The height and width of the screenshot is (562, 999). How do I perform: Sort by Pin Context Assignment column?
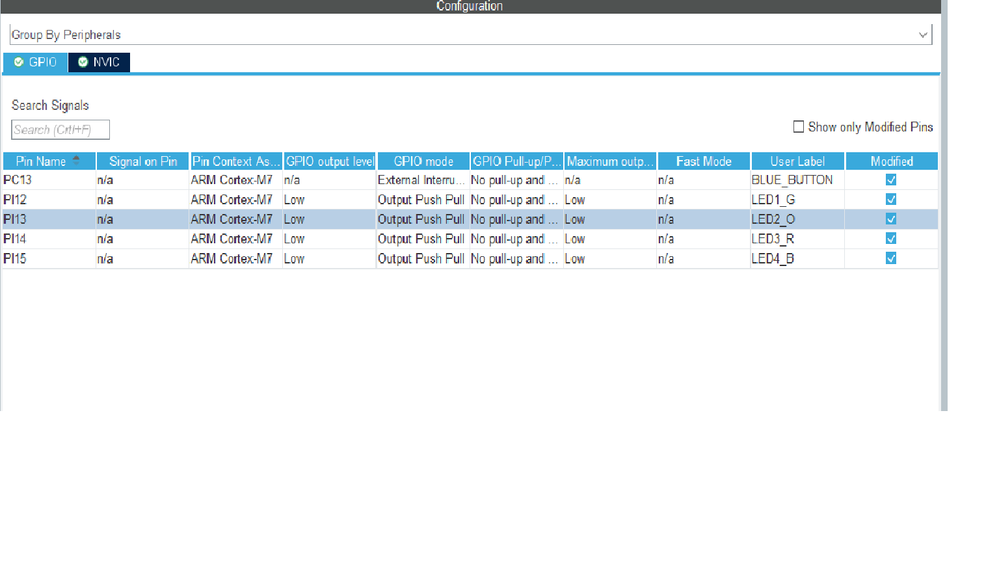(236, 161)
